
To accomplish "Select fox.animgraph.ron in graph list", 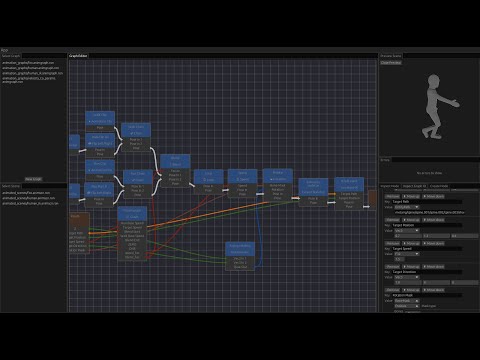I will click(x=28, y=63).
